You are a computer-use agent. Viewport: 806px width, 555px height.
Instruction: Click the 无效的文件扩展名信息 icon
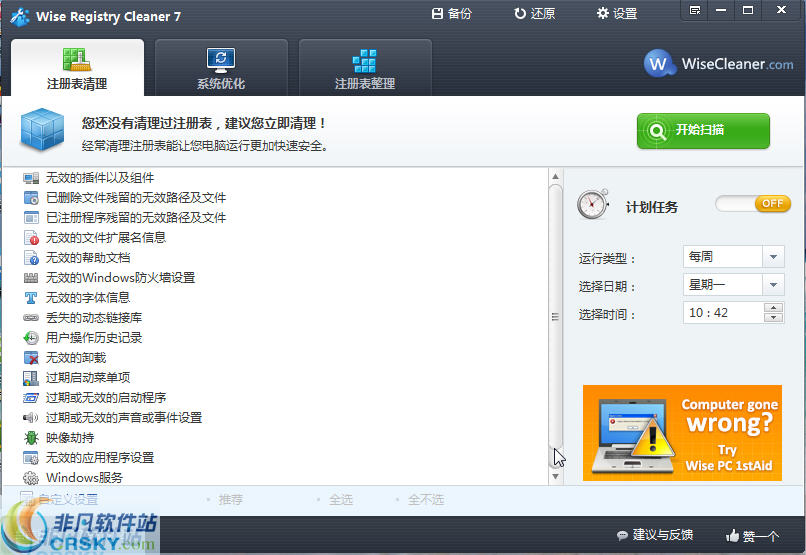click(31, 238)
